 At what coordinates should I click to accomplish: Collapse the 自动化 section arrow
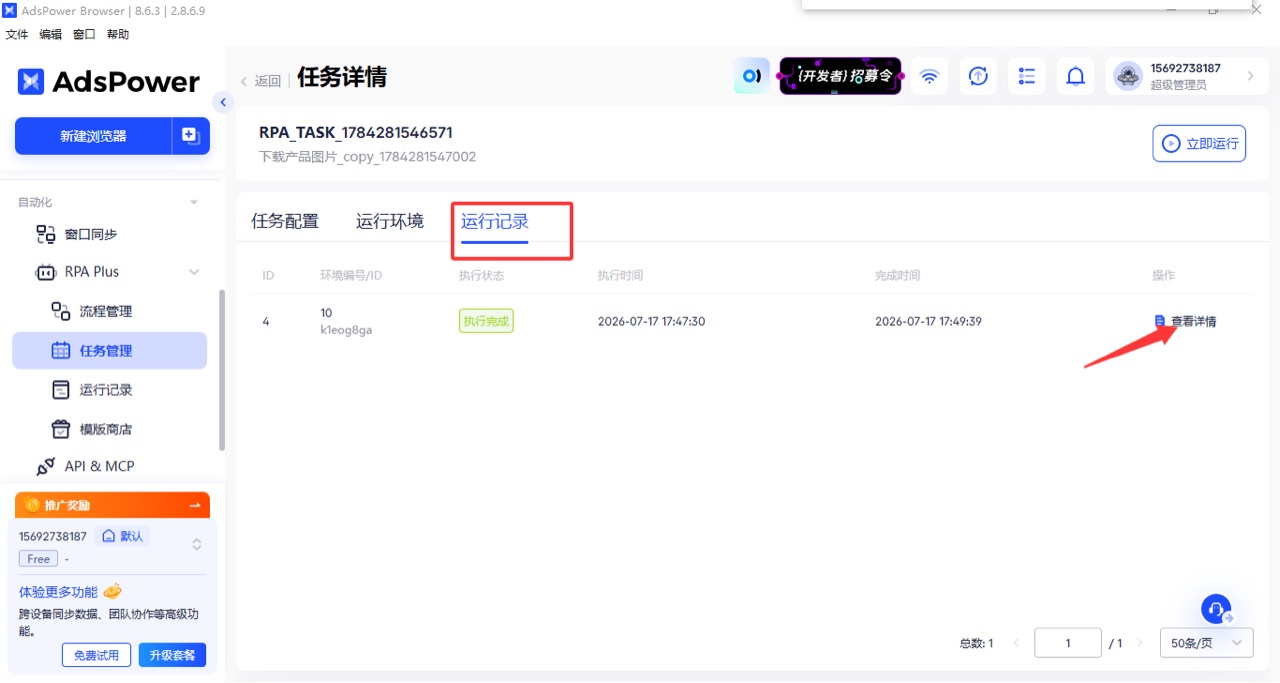(x=194, y=202)
